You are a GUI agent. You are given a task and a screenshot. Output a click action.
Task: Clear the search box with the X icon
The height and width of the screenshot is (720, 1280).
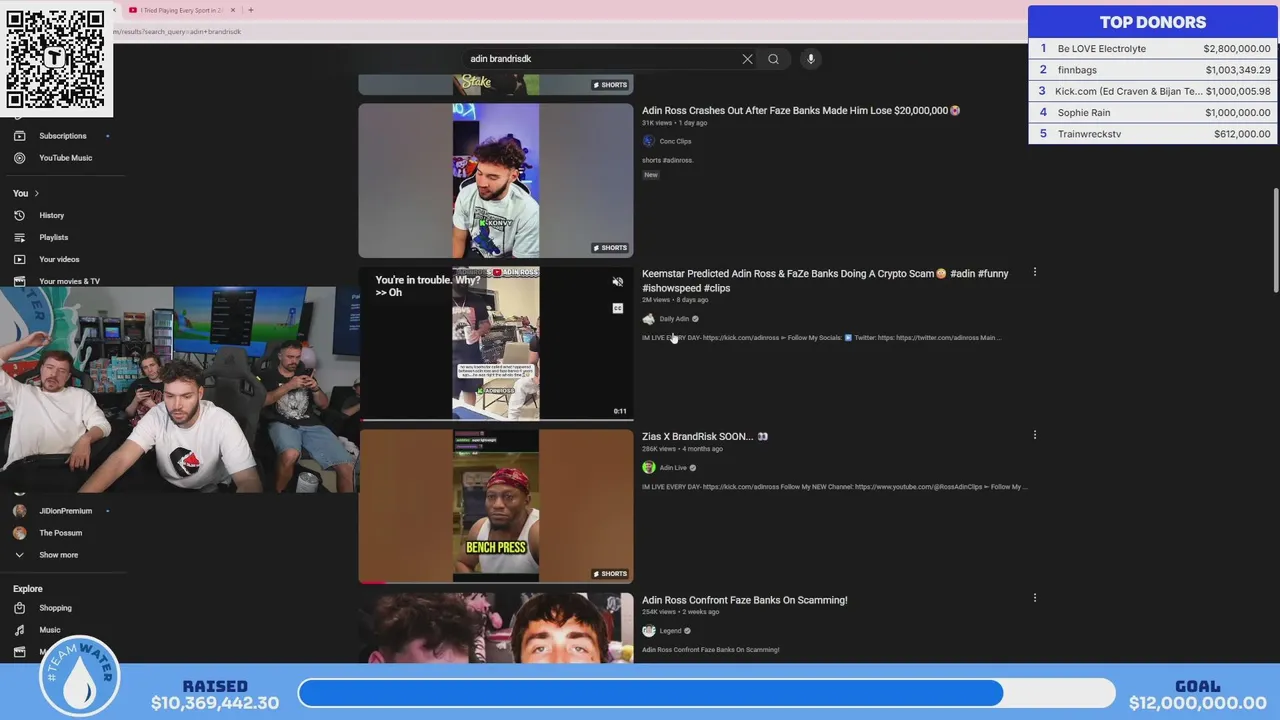pos(747,59)
